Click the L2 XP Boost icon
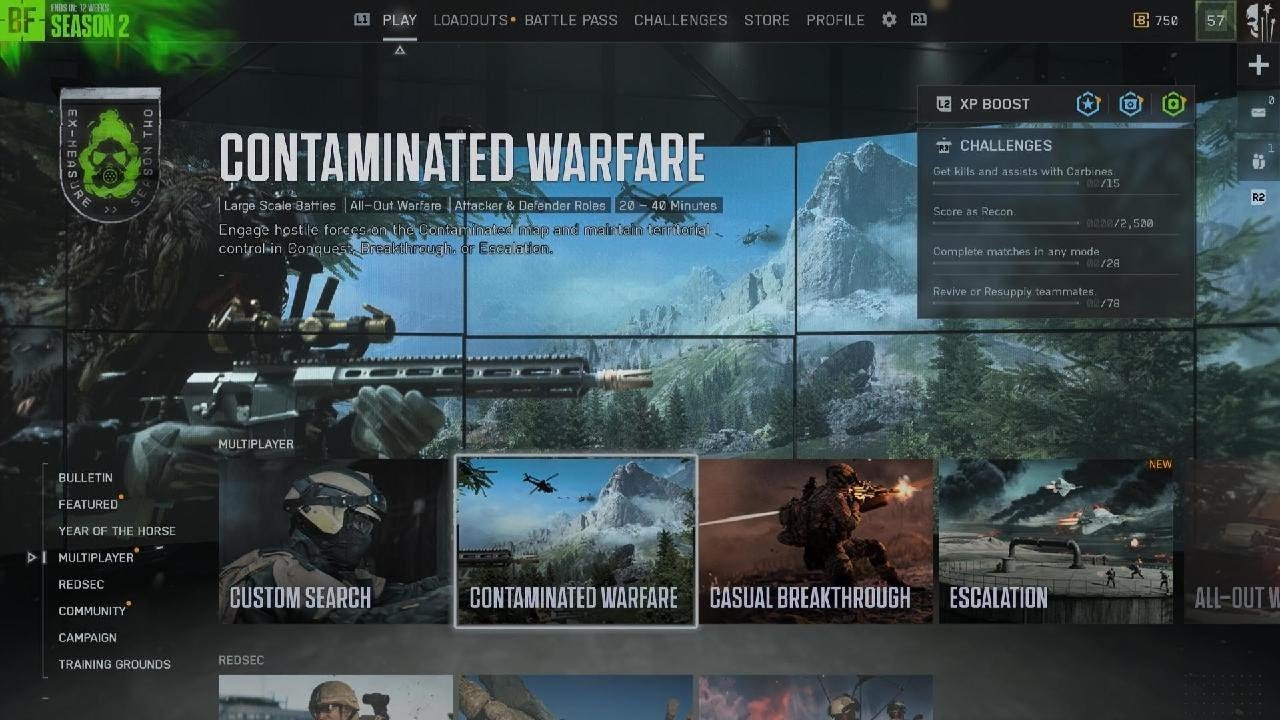This screenshot has width=1280, height=720. tap(943, 104)
